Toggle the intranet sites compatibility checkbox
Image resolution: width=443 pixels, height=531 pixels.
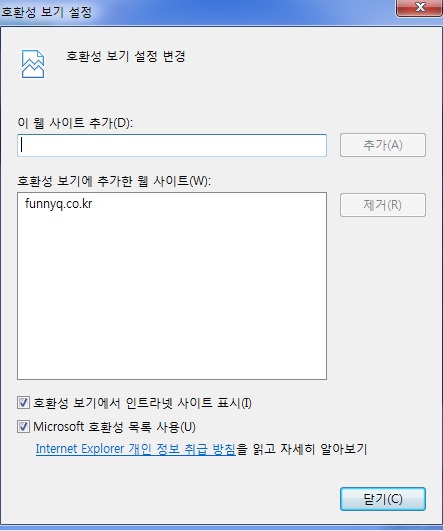click(23, 403)
